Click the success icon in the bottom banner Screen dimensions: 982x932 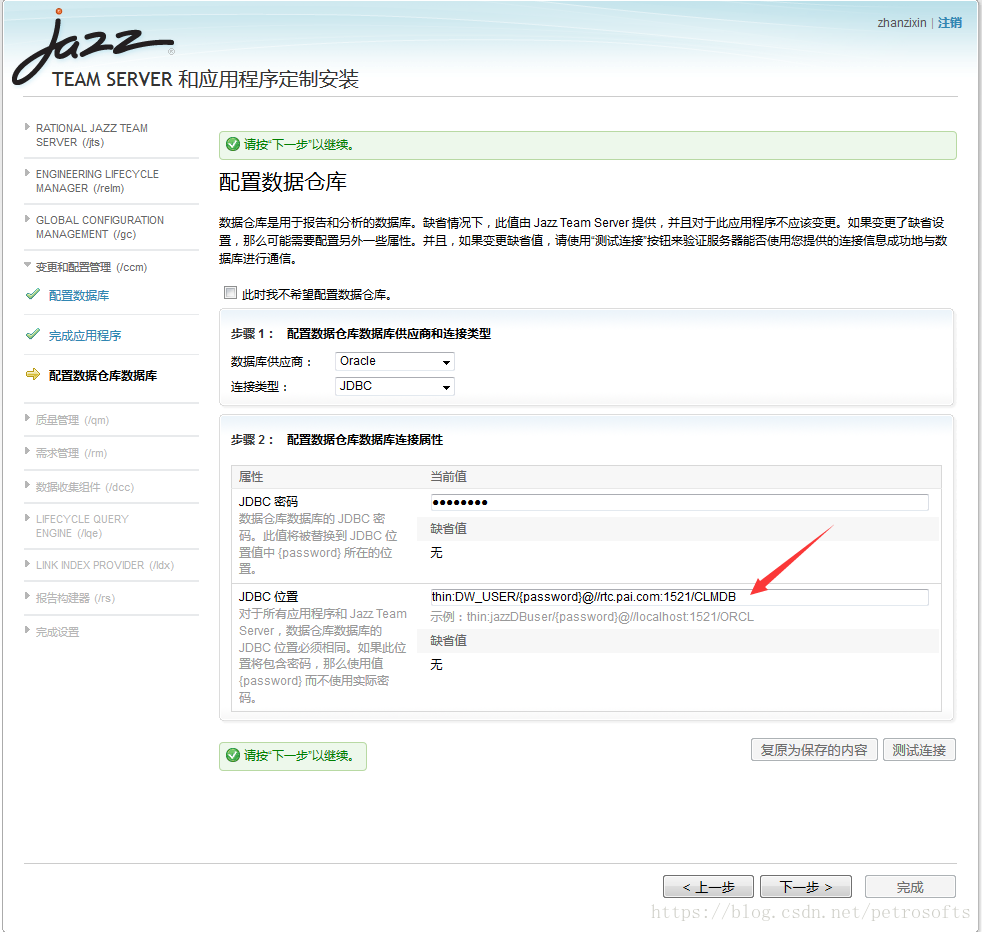pos(233,755)
